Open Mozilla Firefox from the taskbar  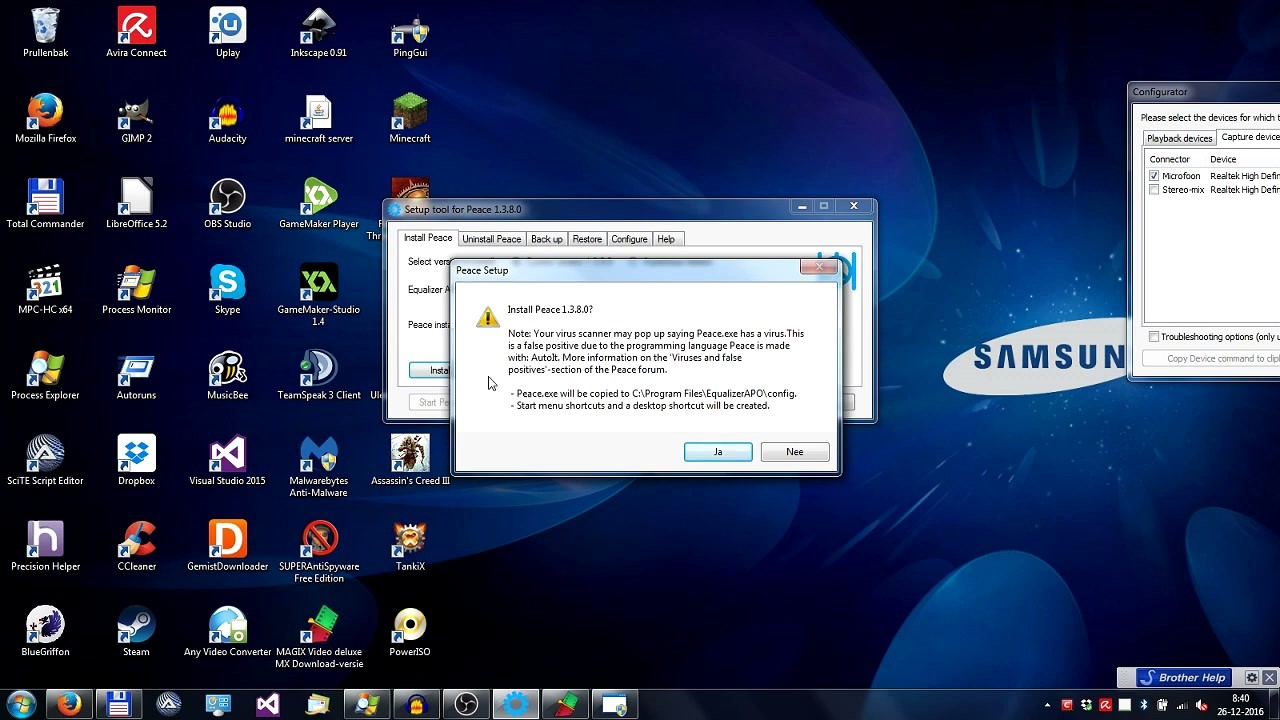tap(68, 704)
